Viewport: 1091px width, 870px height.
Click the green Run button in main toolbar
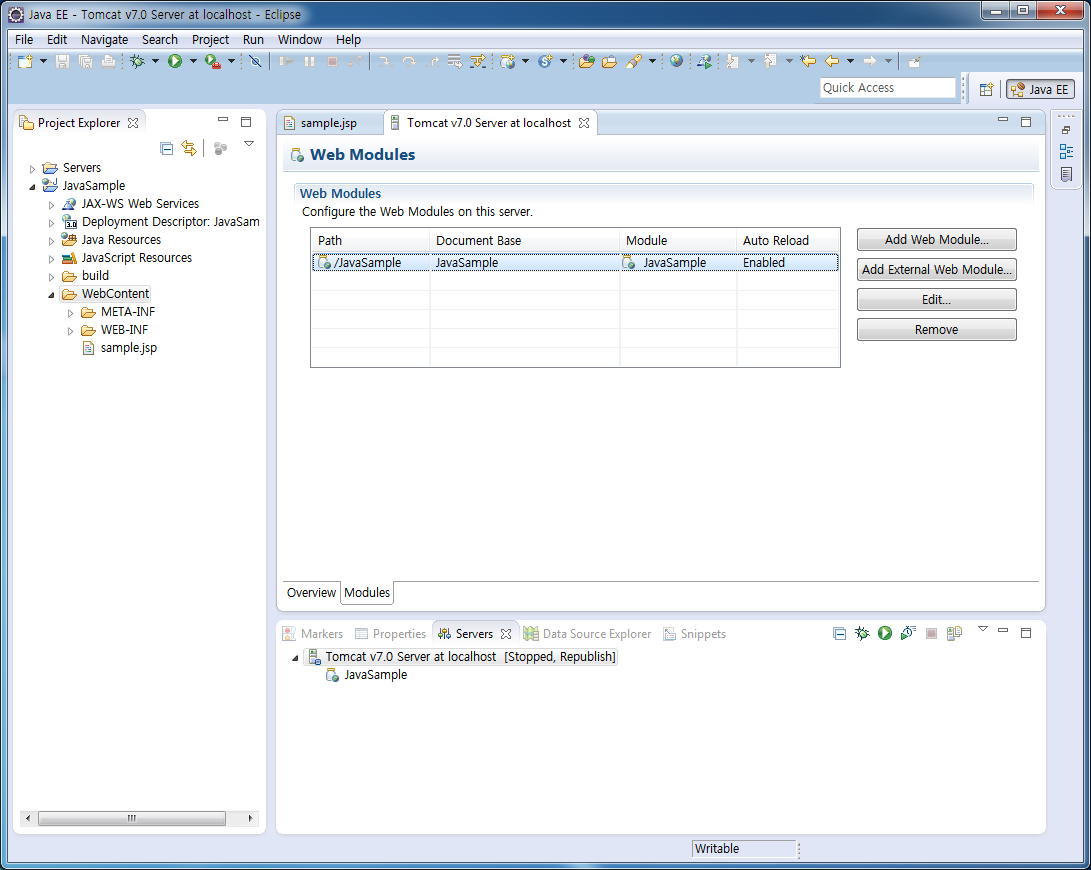175,61
